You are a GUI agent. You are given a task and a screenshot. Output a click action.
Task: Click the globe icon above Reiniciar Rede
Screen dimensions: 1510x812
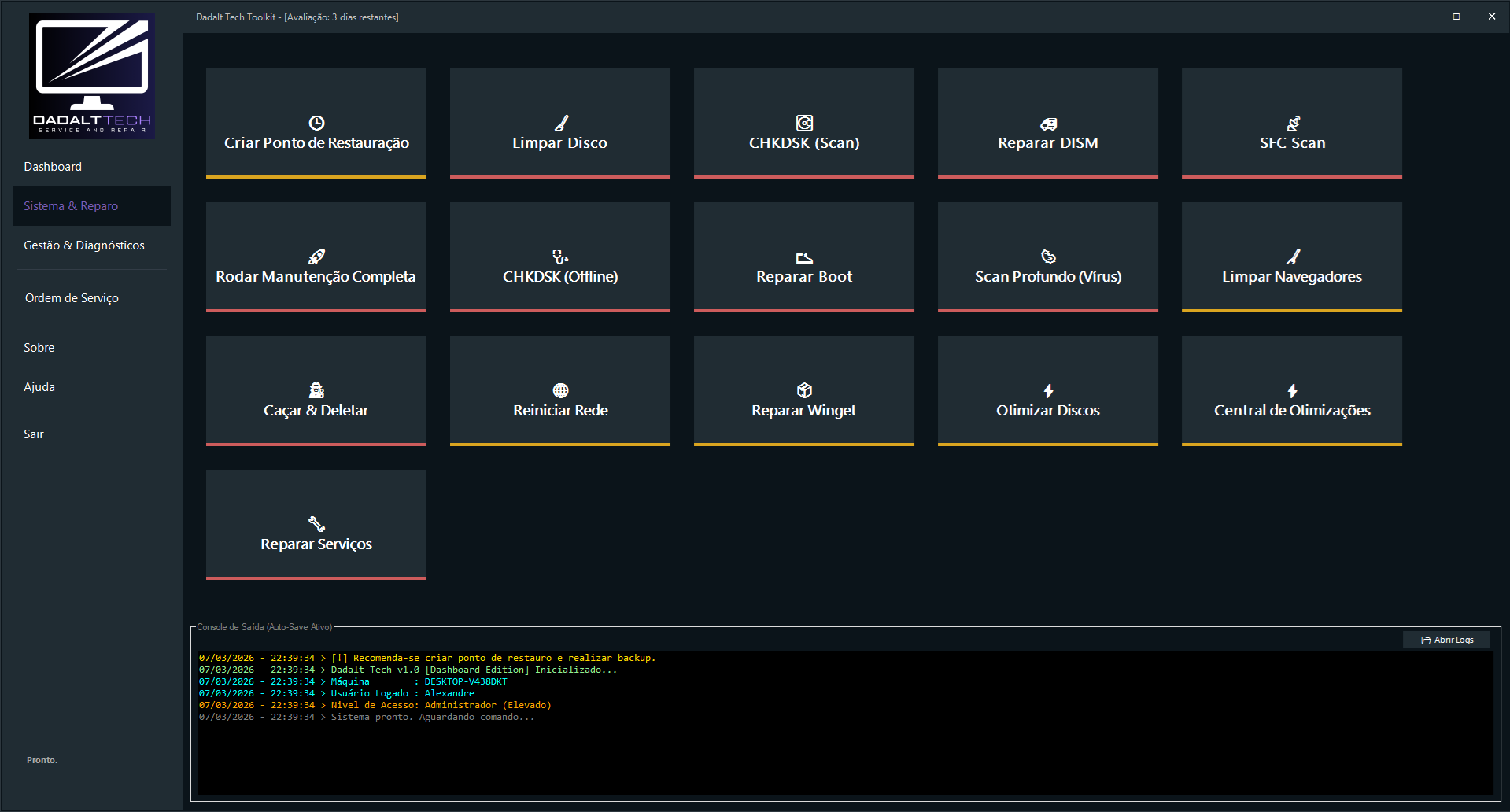560,390
